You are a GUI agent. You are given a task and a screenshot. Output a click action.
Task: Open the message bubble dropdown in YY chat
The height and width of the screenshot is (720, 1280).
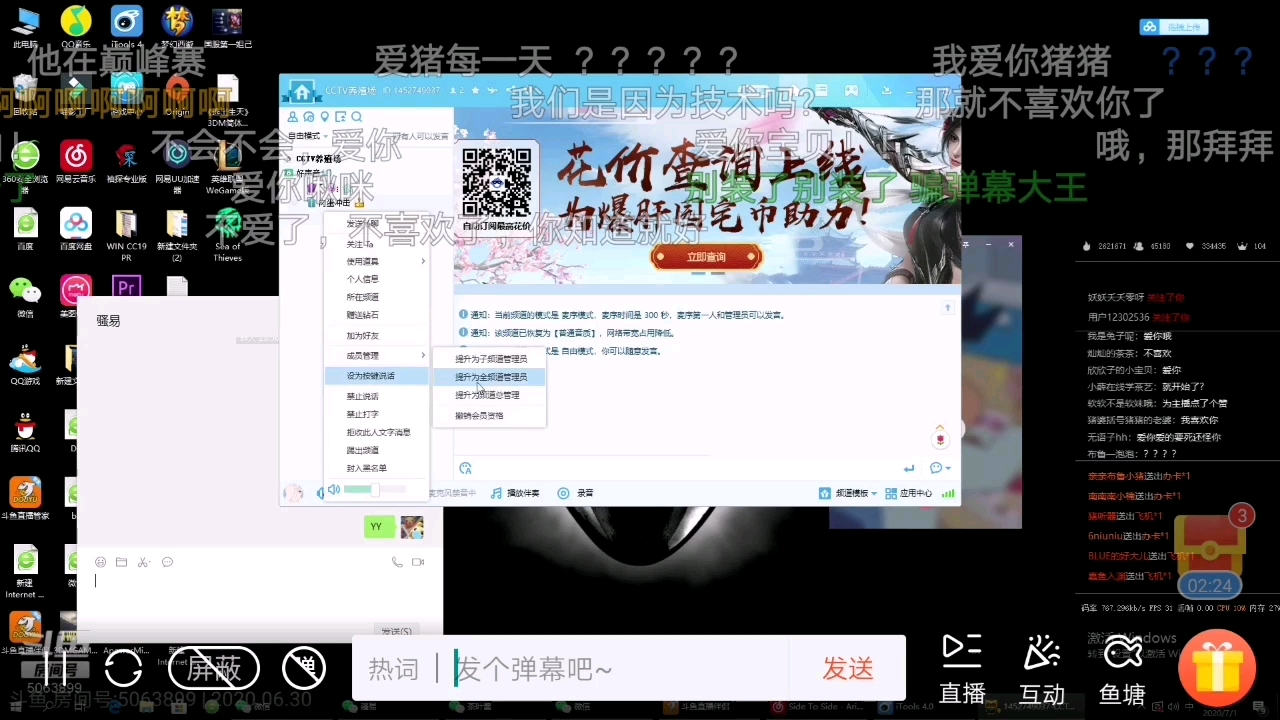pos(940,468)
